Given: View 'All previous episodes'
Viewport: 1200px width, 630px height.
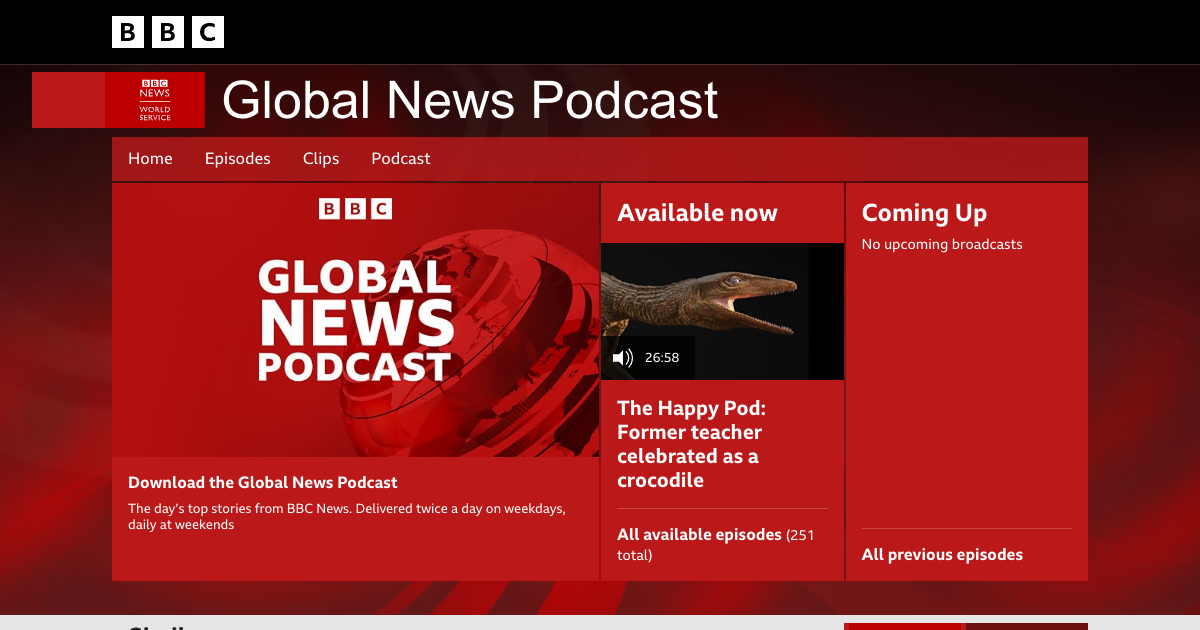Looking at the screenshot, I should click(942, 554).
